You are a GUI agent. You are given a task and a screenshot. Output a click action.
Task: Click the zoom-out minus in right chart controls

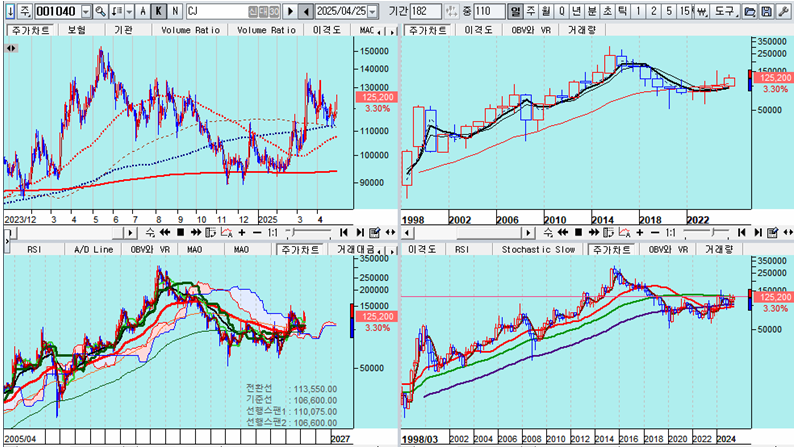point(655,233)
